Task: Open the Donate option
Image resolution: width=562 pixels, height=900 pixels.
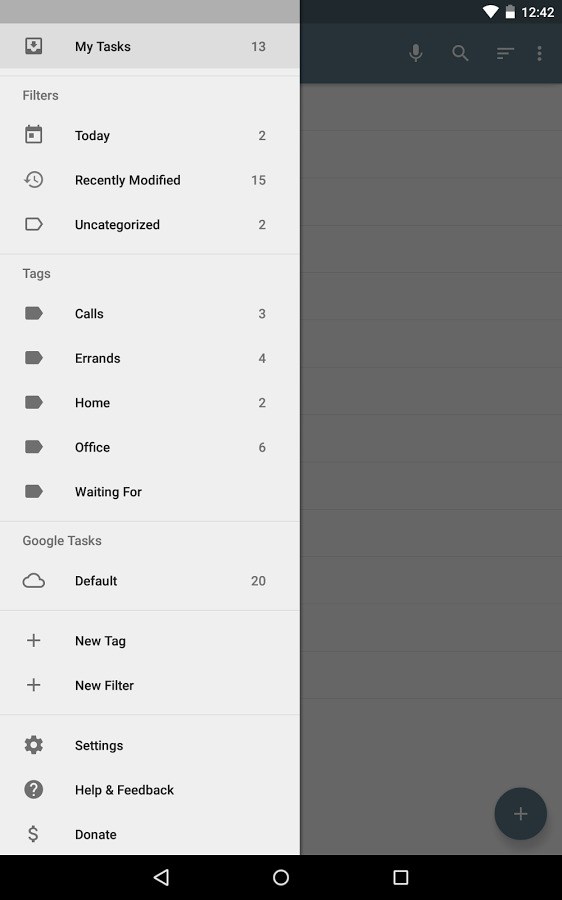Action: click(150, 834)
